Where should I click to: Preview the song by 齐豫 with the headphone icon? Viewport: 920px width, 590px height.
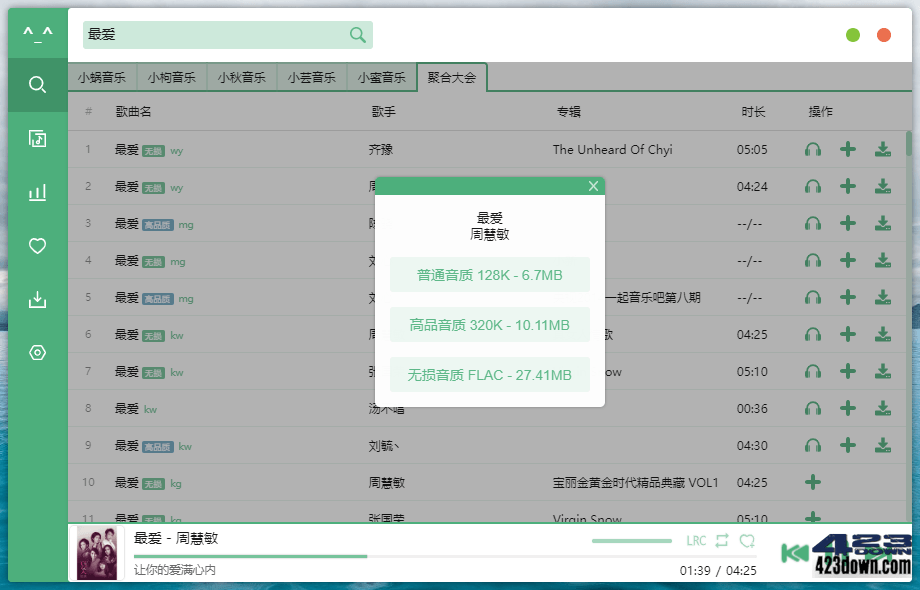pos(813,149)
